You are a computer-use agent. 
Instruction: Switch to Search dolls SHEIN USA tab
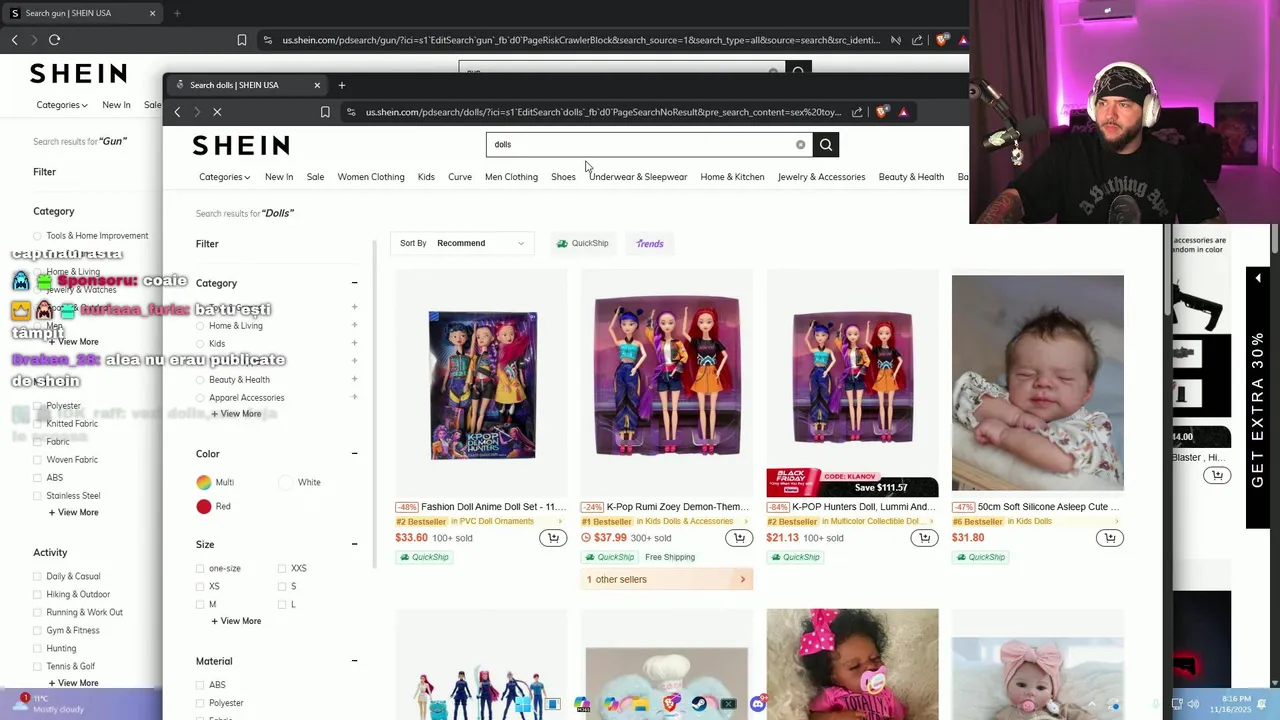click(x=244, y=85)
